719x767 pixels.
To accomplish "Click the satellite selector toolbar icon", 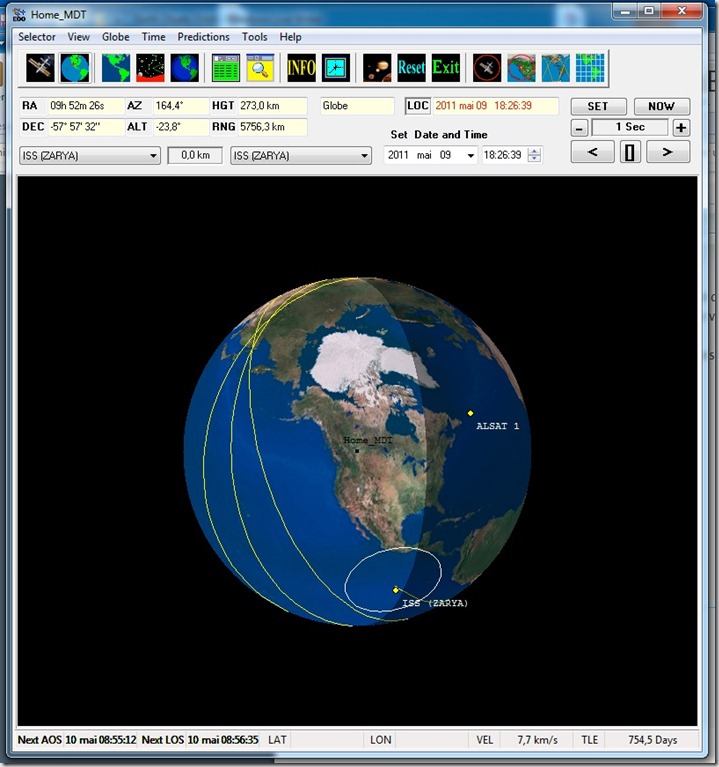I will tap(40, 67).
